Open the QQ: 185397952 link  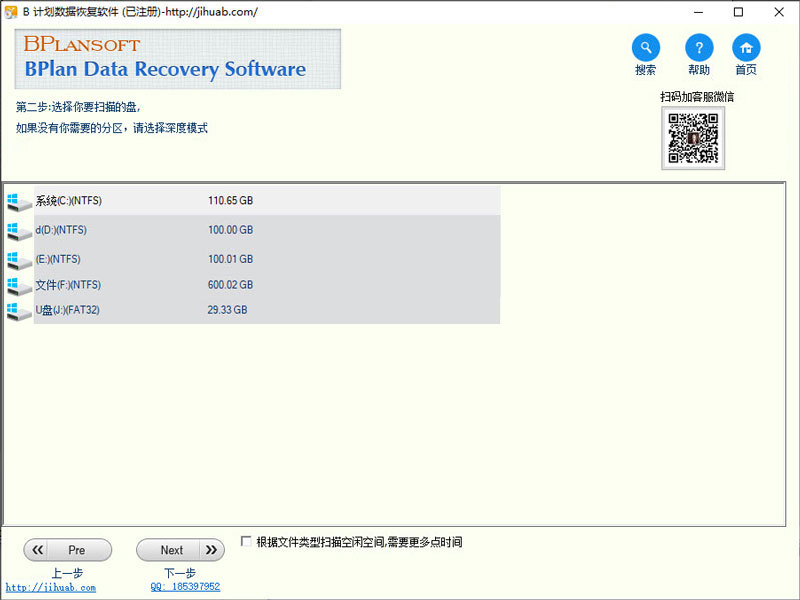(x=185, y=587)
